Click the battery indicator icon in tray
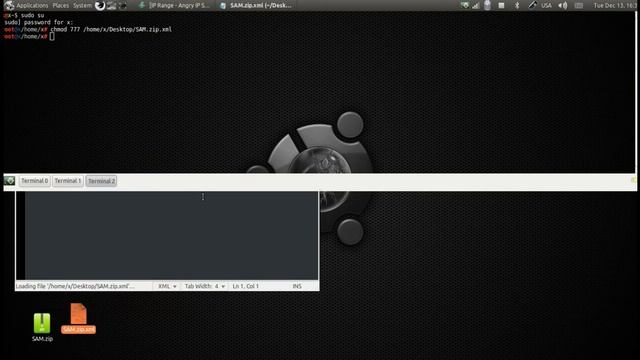Screen dimensions: 640x360 point(487,5)
